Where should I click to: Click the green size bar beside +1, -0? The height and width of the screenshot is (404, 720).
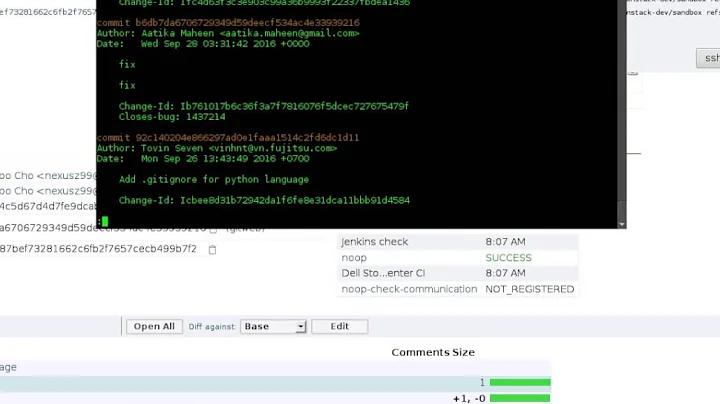520,398
